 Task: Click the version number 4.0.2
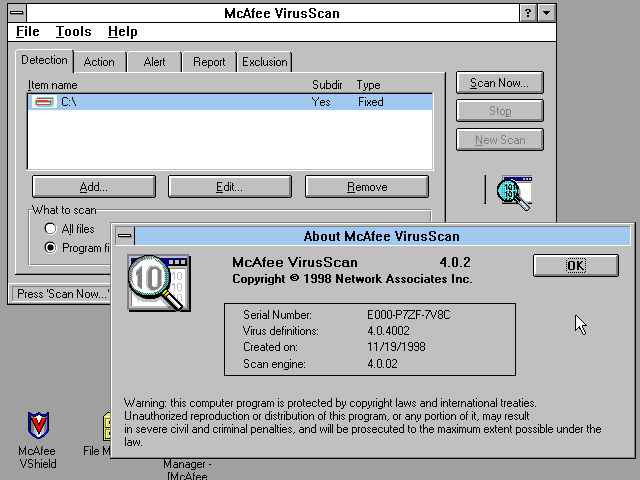455,262
